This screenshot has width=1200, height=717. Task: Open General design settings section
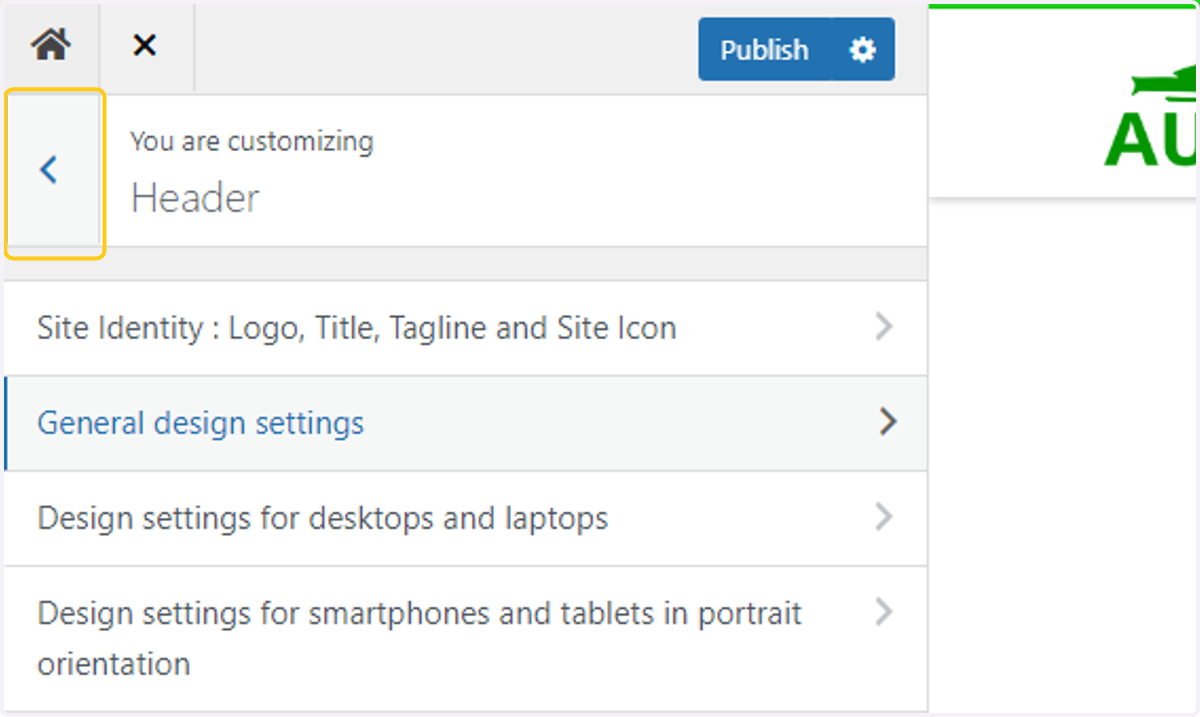(x=465, y=423)
